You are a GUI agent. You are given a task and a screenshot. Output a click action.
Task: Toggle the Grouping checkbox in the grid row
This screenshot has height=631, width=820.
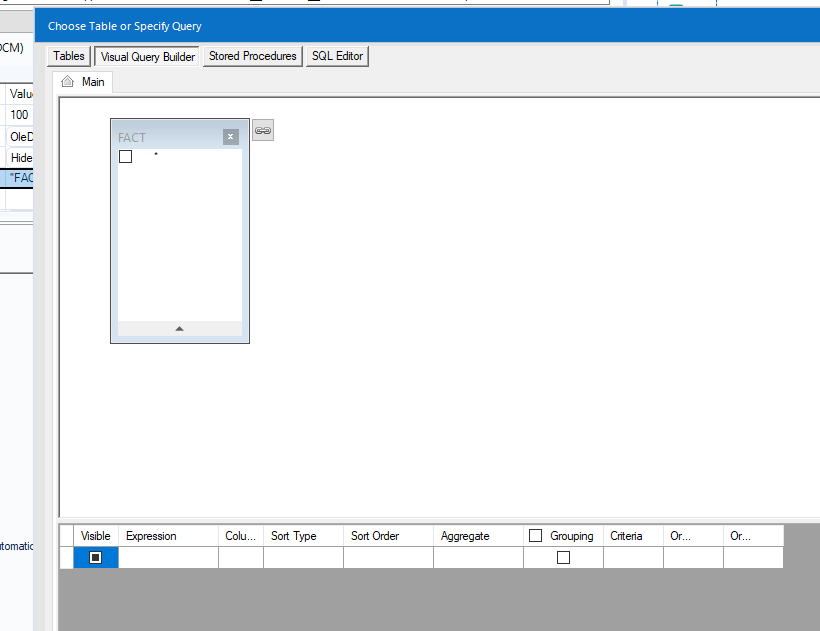tap(563, 557)
